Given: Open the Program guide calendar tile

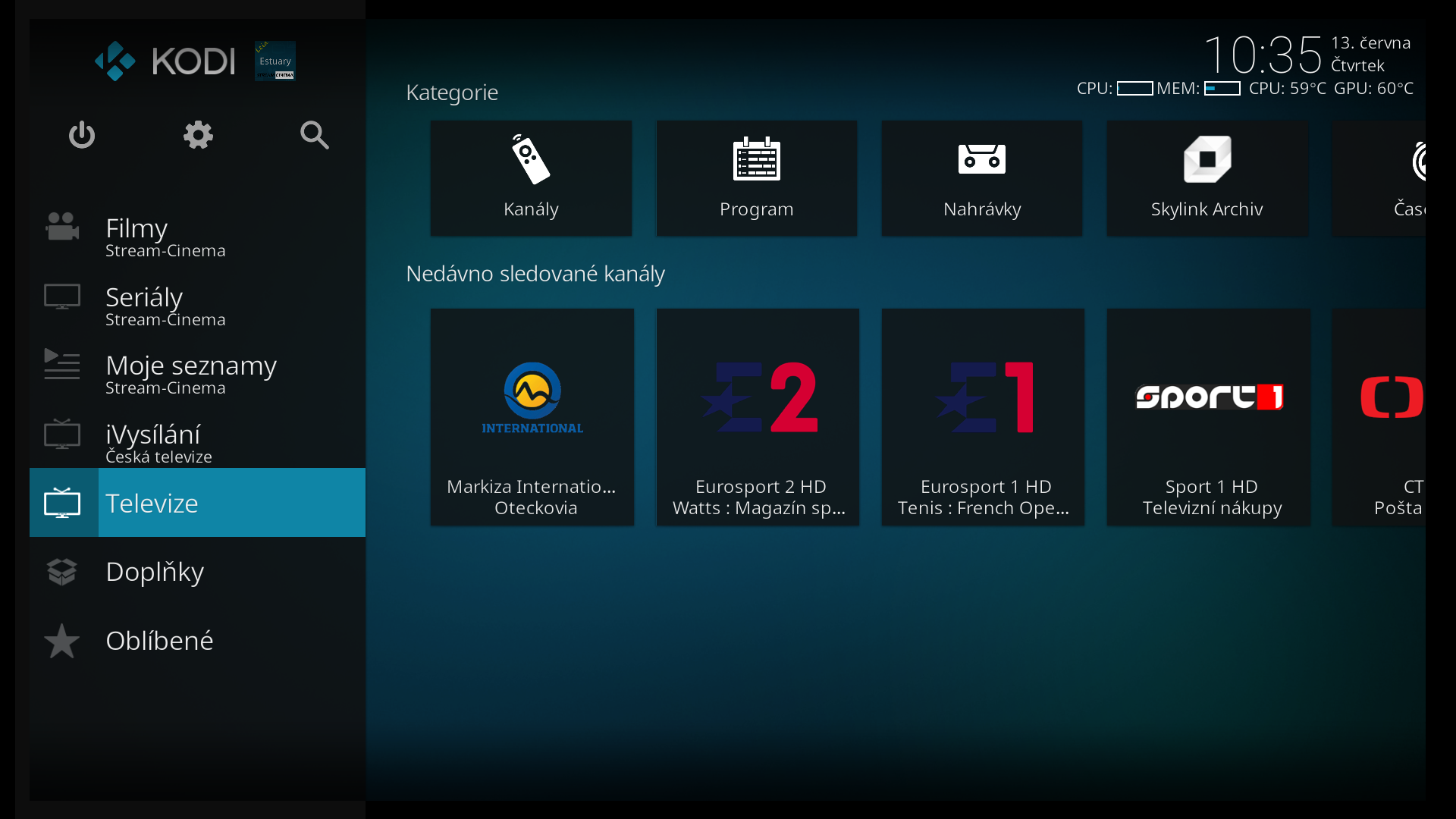Looking at the screenshot, I should point(756,178).
